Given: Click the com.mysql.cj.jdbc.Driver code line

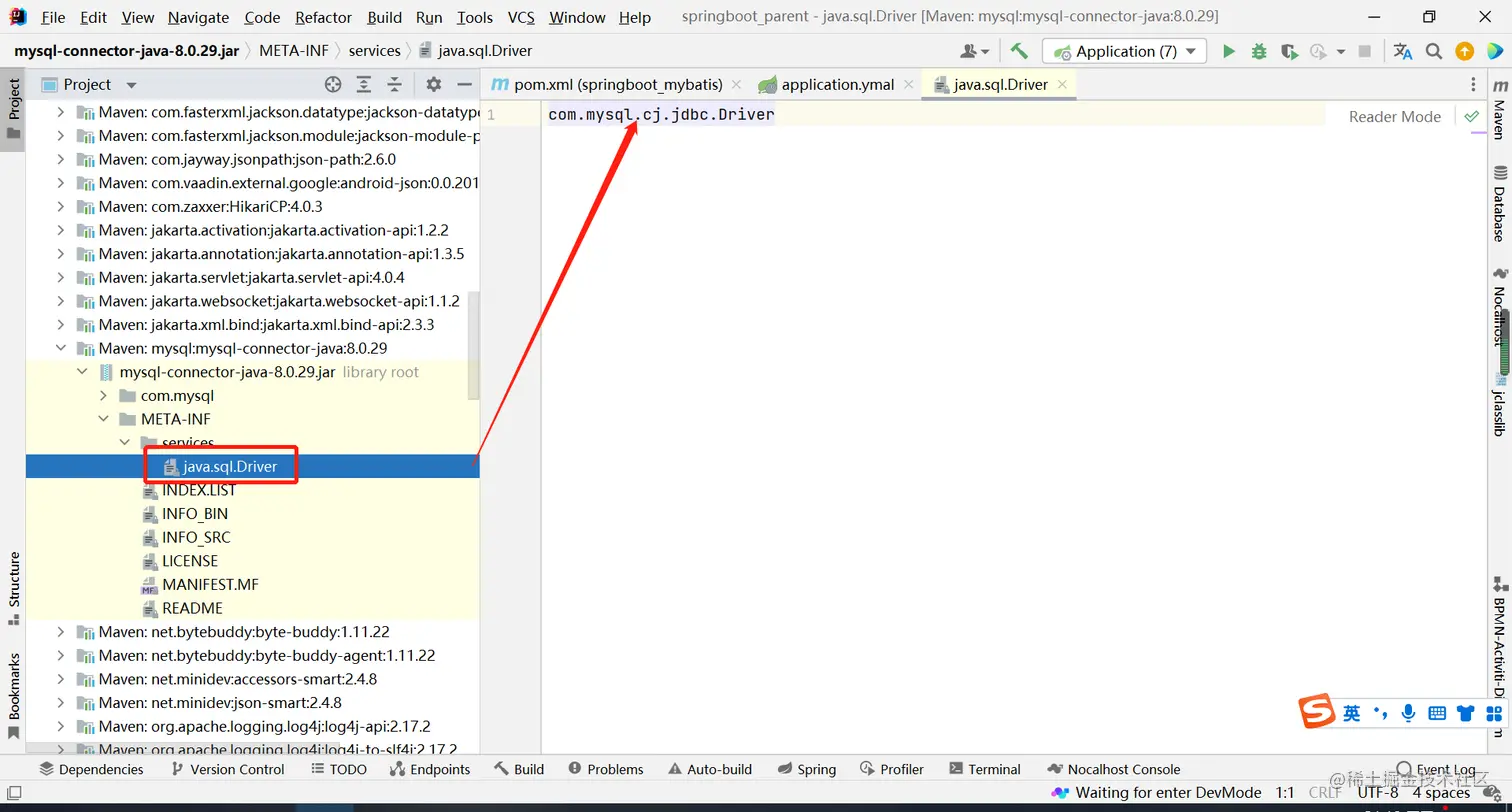Looking at the screenshot, I should pos(661,115).
